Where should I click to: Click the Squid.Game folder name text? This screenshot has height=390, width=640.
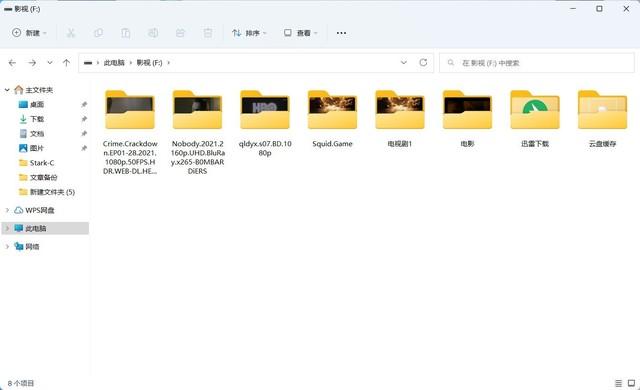pos(332,144)
